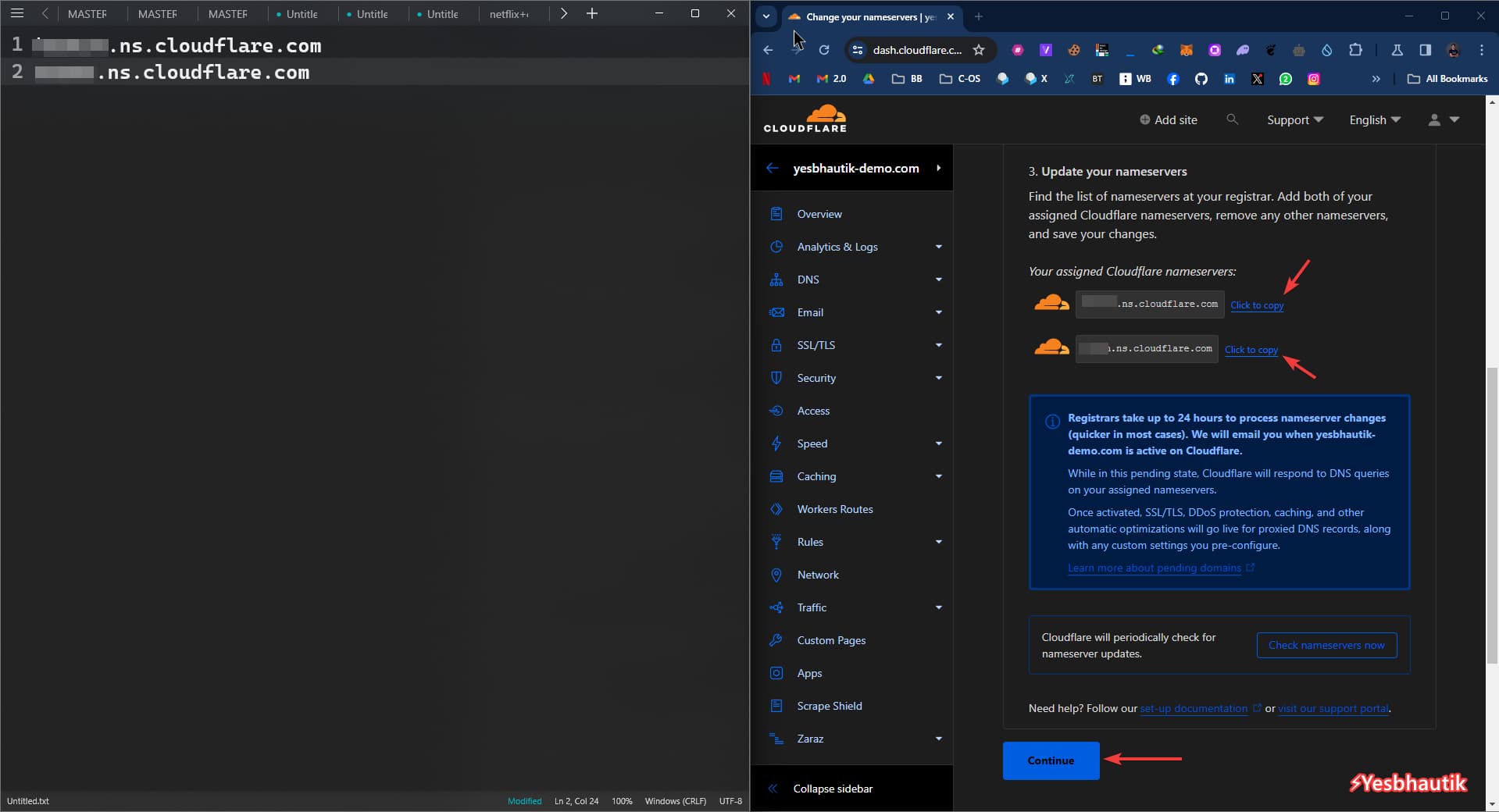Click the Zaraz sidebar icon

[x=776, y=739]
